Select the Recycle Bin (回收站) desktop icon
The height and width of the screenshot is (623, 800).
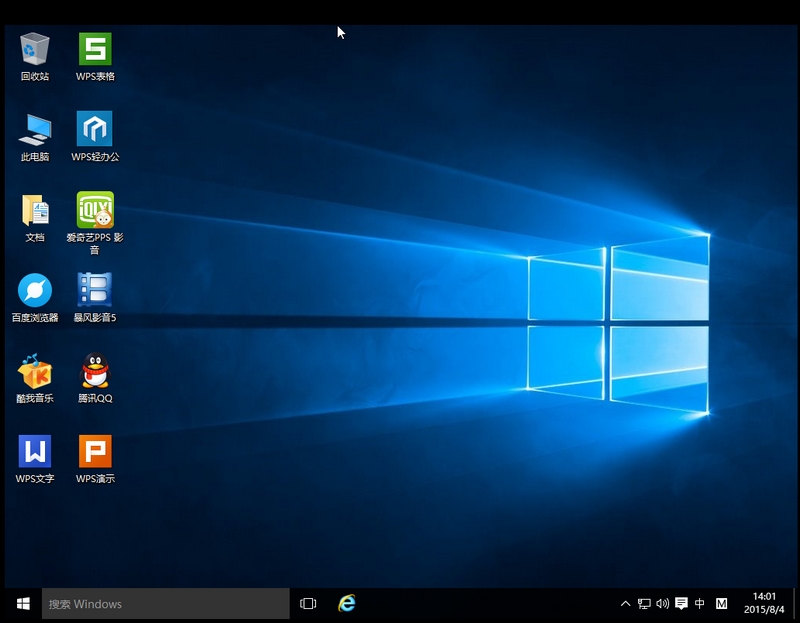(x=35, y=49)
